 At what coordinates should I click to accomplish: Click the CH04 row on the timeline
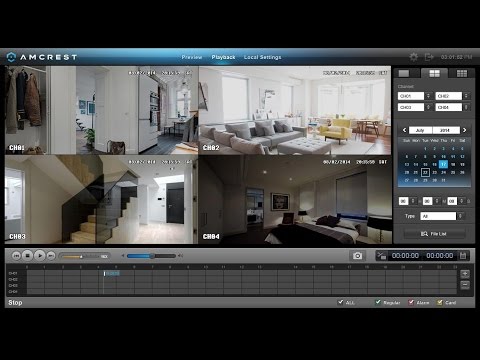tap(242, 291)
